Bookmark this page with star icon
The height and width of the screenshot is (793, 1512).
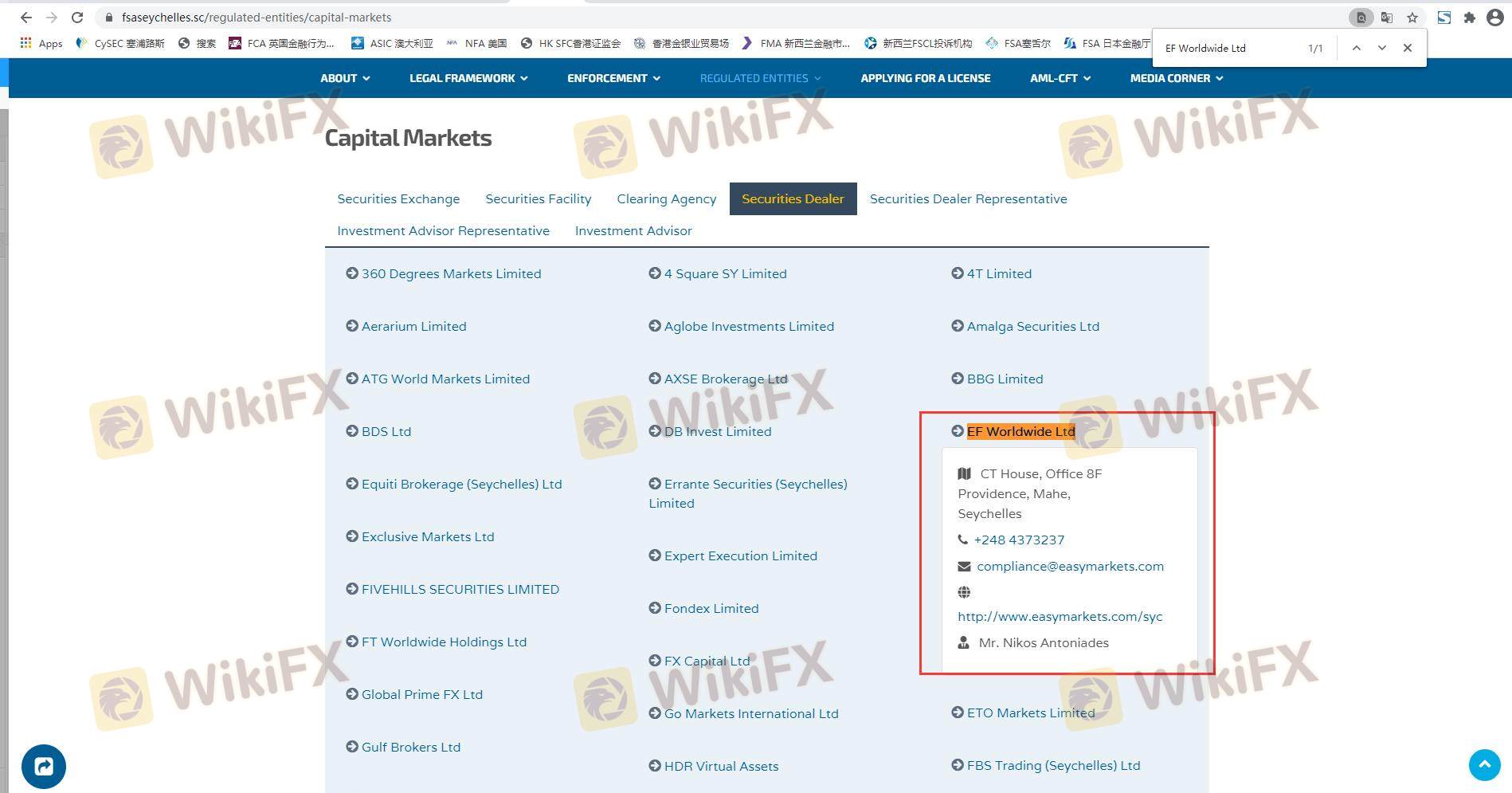[x=1412, y=18]
